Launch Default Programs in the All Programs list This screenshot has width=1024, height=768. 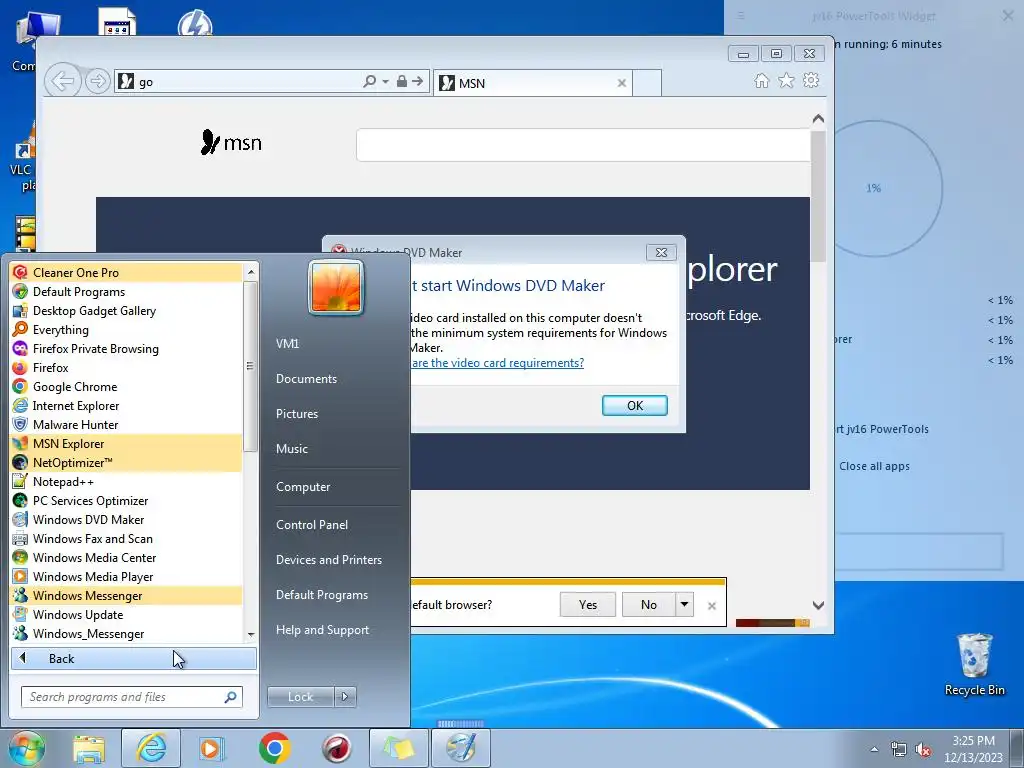click(126, 291)
